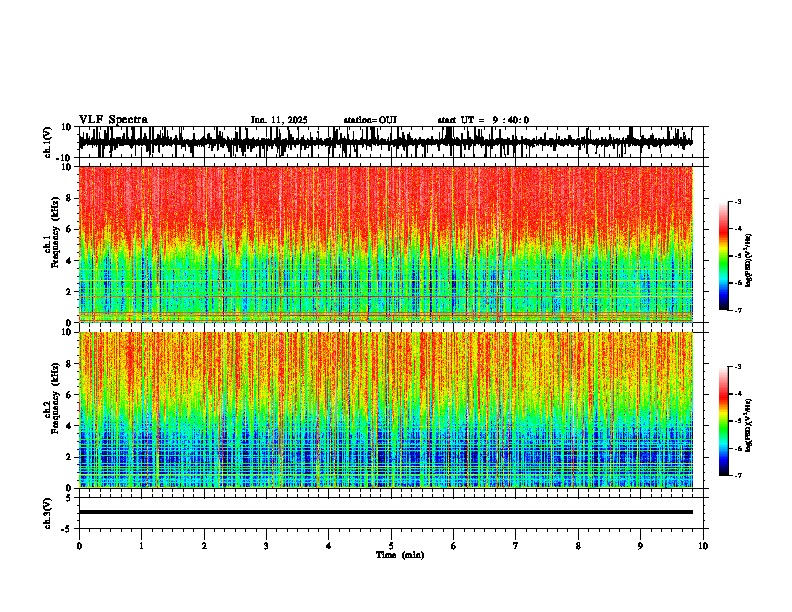The height and width of the screenshot is (612, 792).
Task: Click the "ch.1(V)" waveform axis label
Action: pos(48,142)
